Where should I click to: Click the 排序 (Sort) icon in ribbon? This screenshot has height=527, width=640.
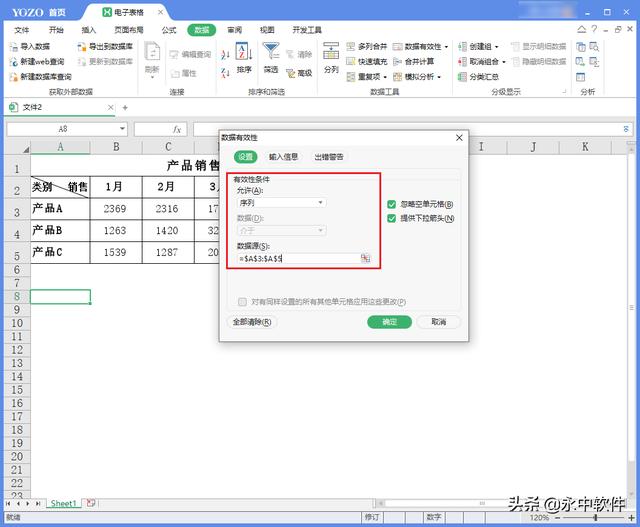click(x=244, y=55)
